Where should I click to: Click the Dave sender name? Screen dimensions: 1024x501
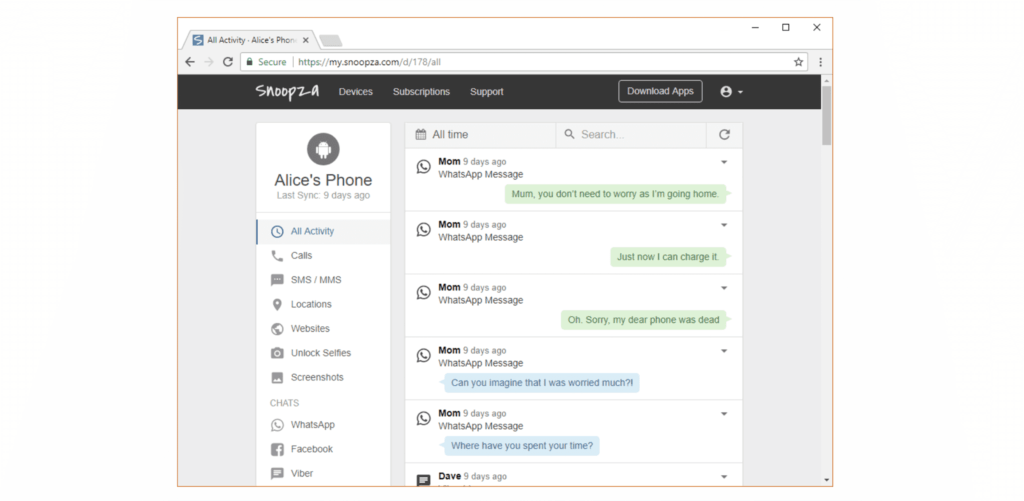coord(449,476)
